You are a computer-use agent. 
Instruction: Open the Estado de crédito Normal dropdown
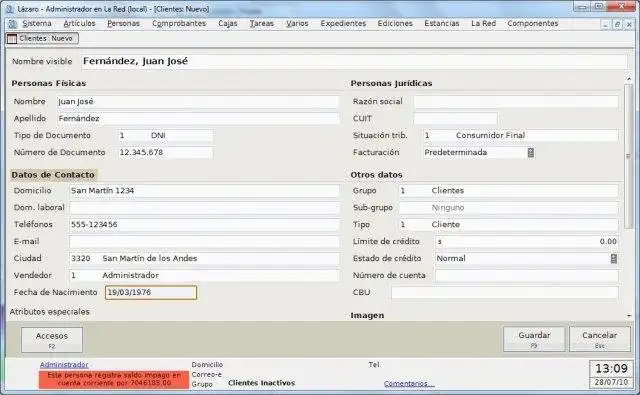coord(527,258)
